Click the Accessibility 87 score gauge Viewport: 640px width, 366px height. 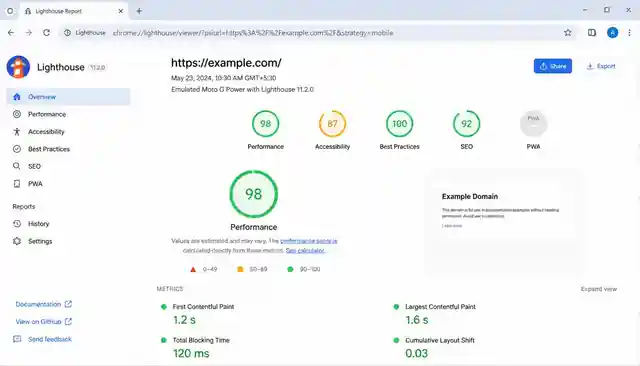click(333, 124)
